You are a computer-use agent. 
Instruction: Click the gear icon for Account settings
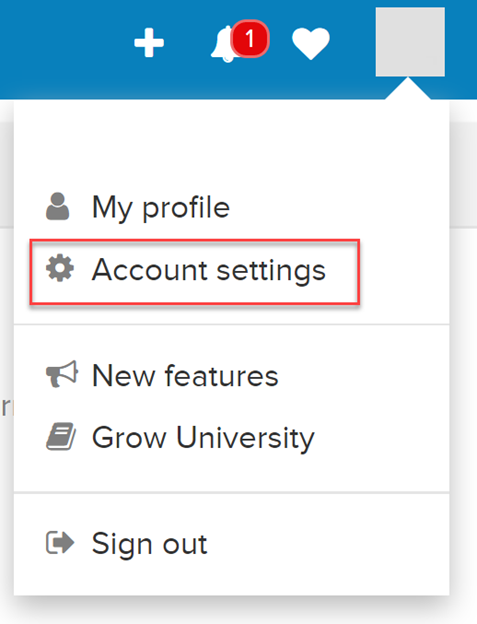coord(60,269)
